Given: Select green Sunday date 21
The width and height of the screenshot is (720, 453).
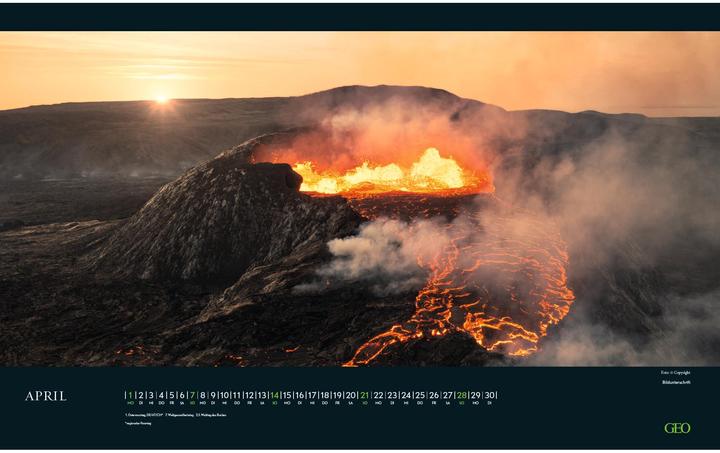Looking at the screenshot, I should (x=365, y=395).
